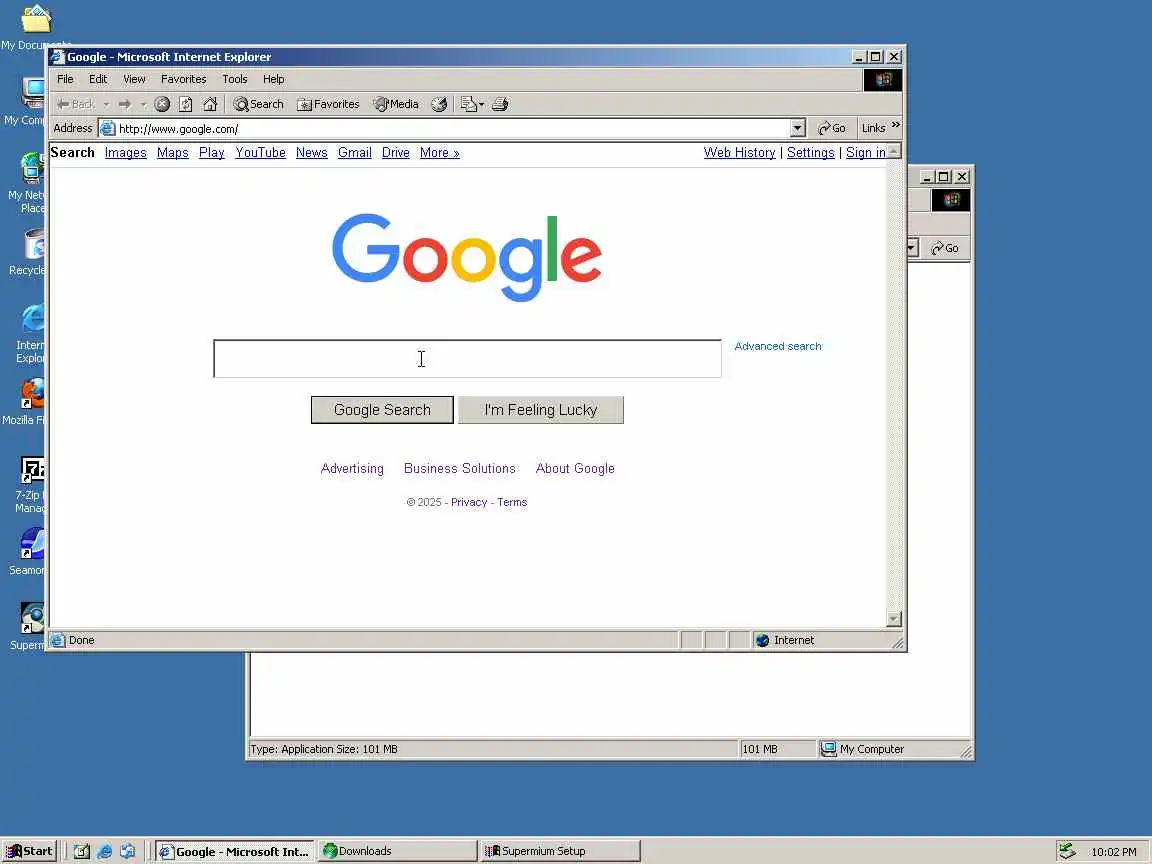Go to Home page via house icon
This screenshot has width=1152, height=864.
(x=210, y=104)
